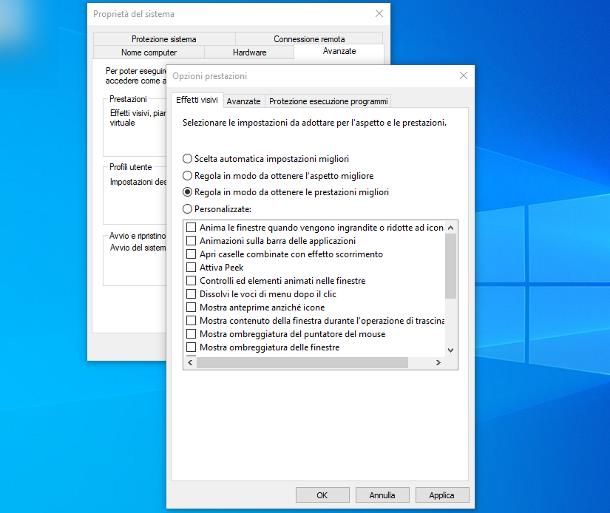Click the 'Proprietà del sistema' title text
The height and width of the screenshot is (513, 610).
(134, 14)
